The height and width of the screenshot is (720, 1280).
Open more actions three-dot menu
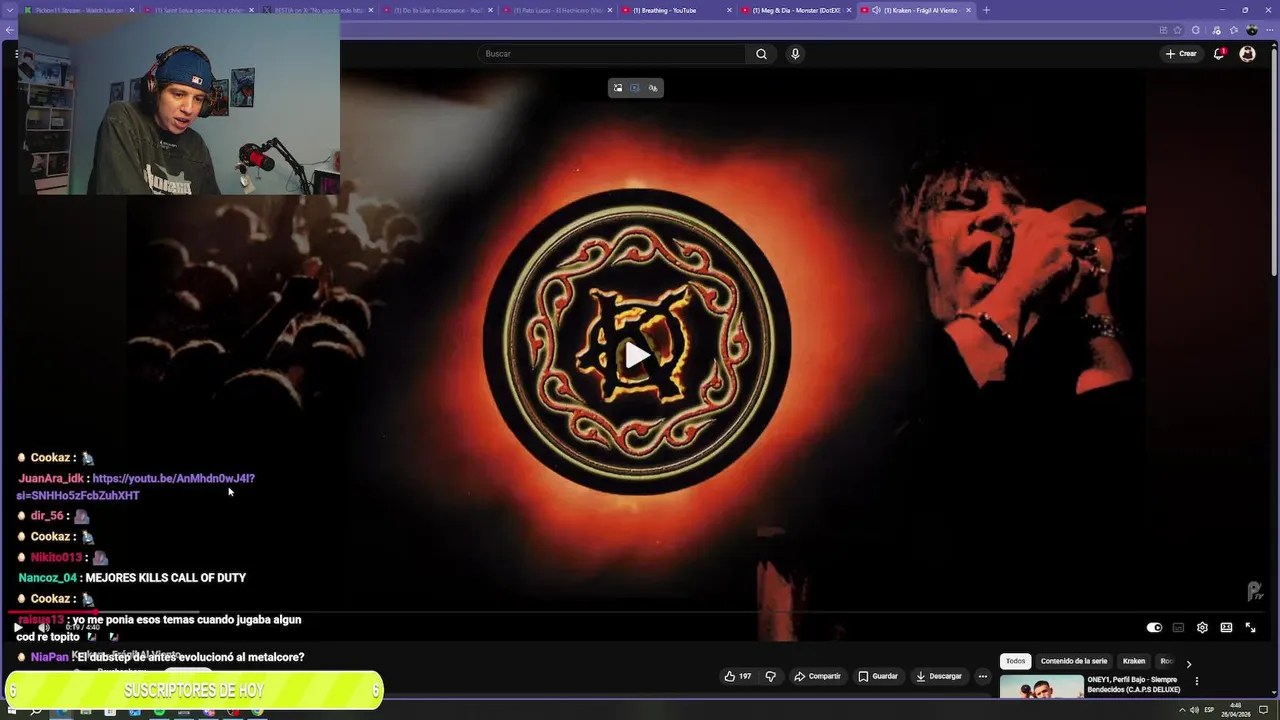[x=983, y=676]
